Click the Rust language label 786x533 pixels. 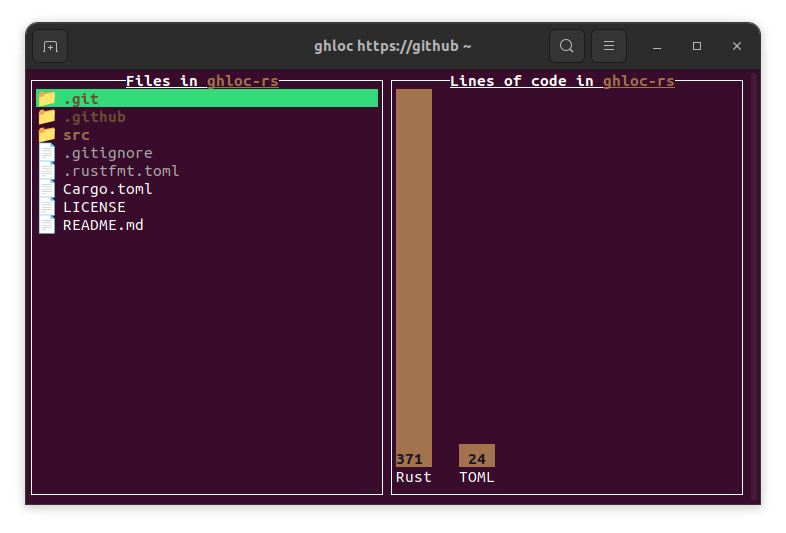(x=414, y=477)
